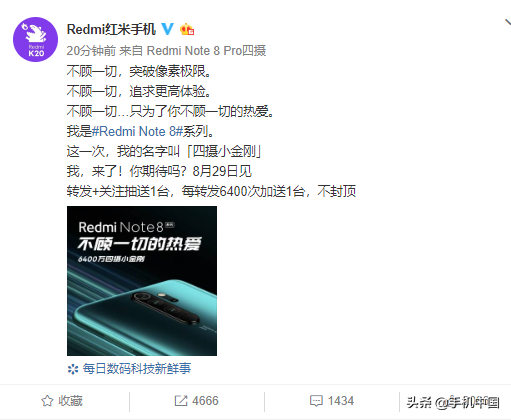Image resolution: width=511 pixels, height=420 pixels.
Task: Click the topic icon beside 每日数码科技新鲜事
Action: [73, 369]
